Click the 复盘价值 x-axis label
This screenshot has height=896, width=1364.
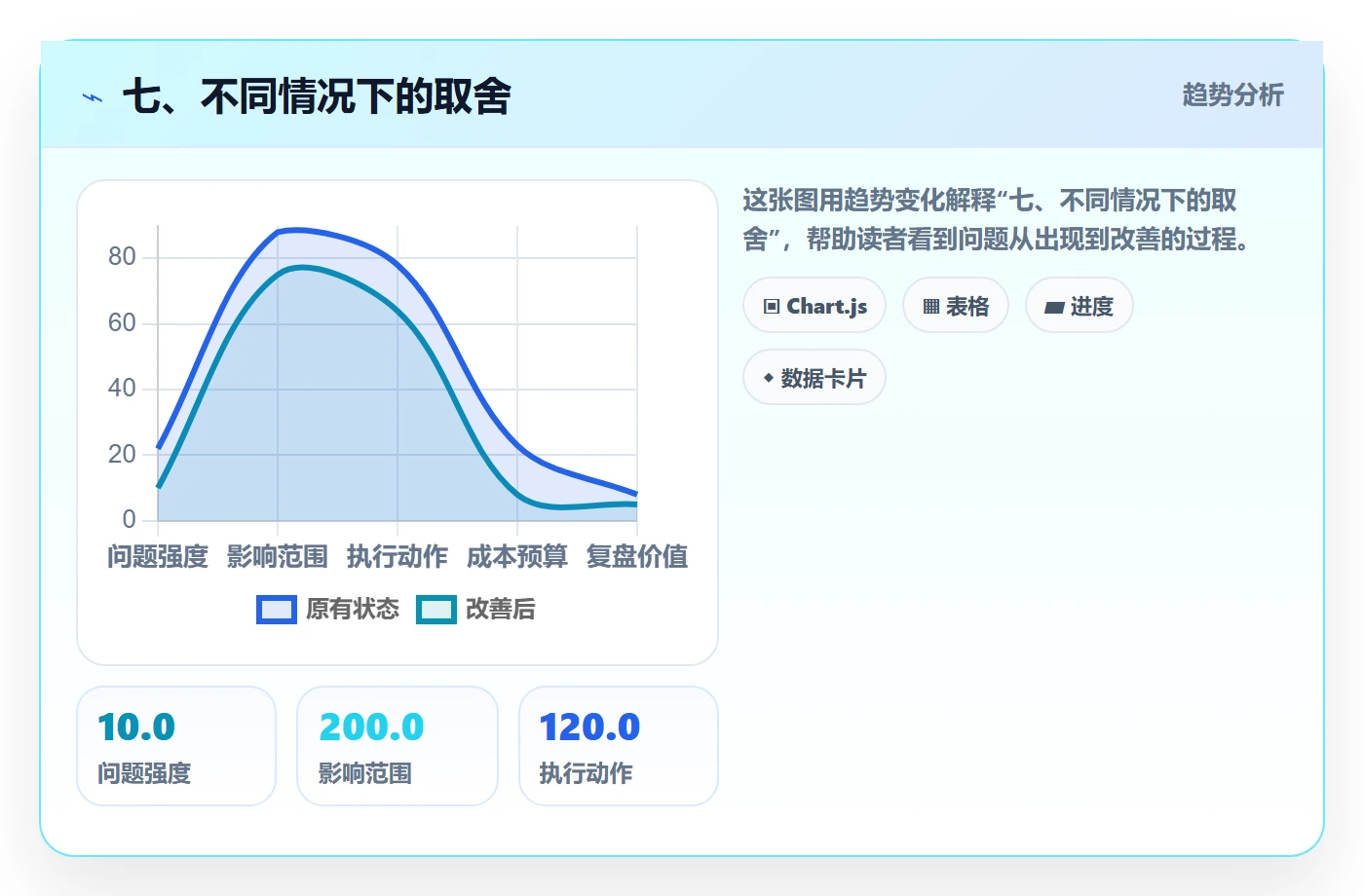click(637, 557)
